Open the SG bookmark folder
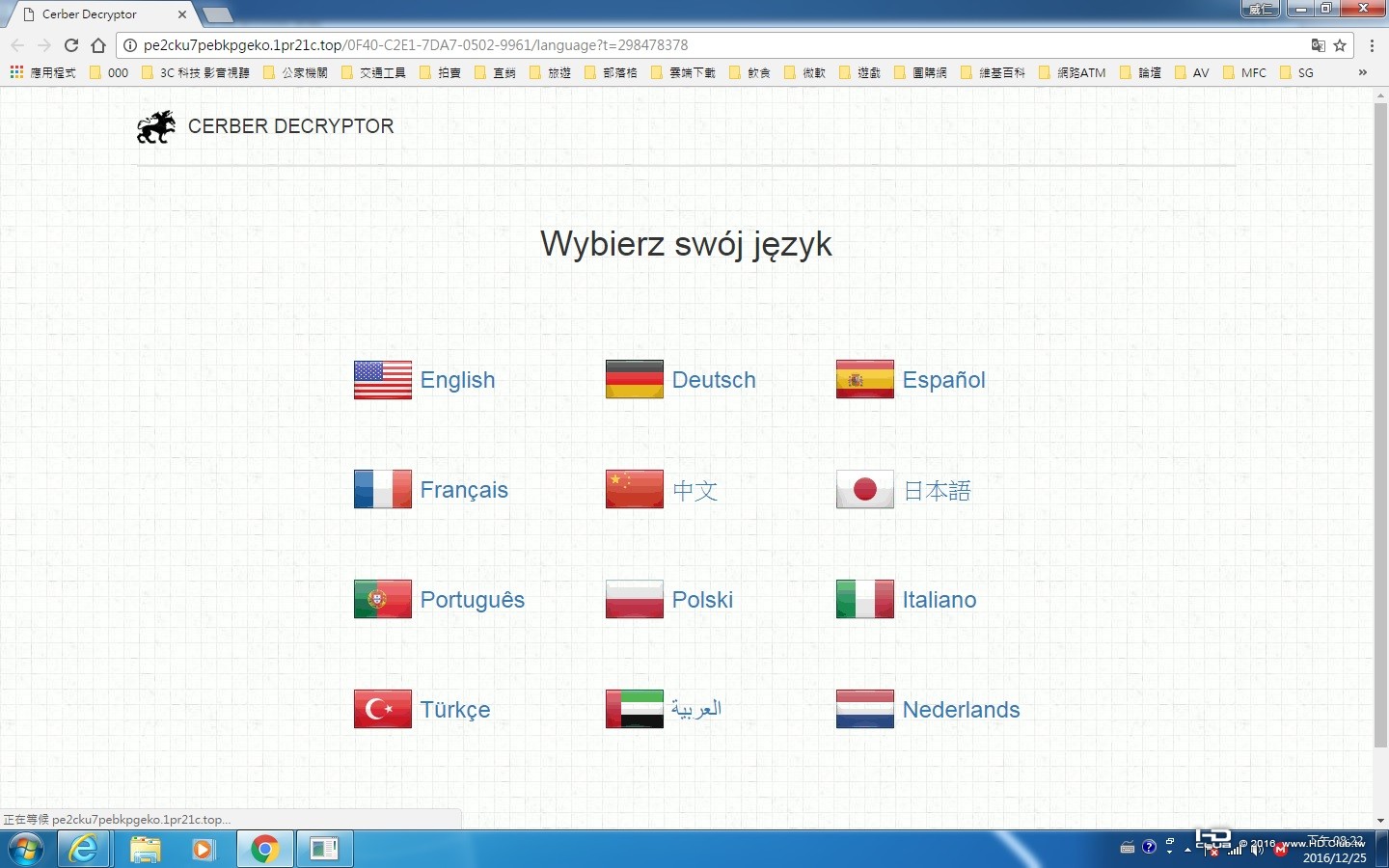The height and width of the screenshot is (868, 1389). pos(1296,72)
